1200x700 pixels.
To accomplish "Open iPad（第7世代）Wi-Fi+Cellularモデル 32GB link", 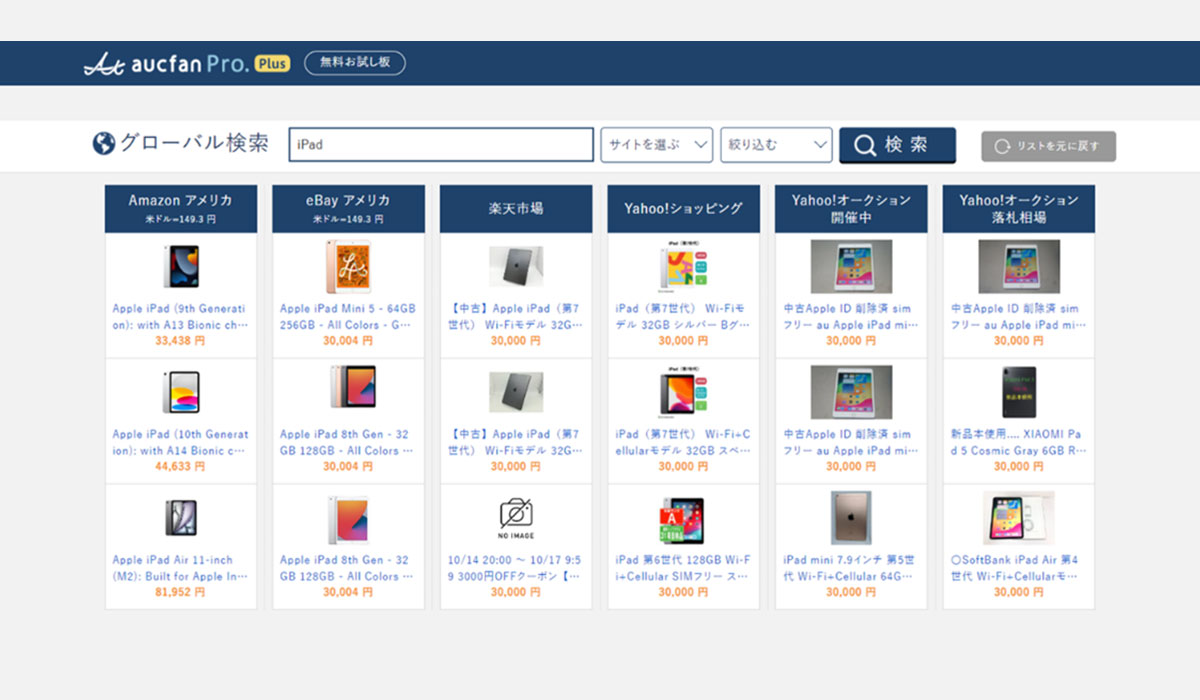I will [x=683, y=443].
